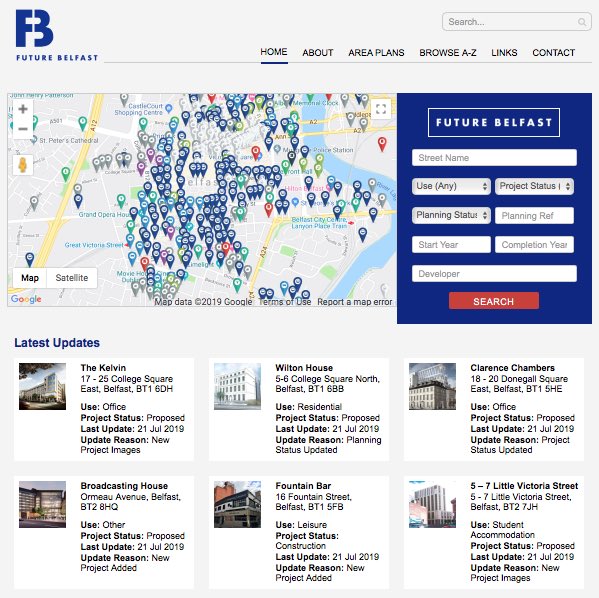Click the Latest Updates heading
The height and width of the screenshot is (598, 599).
point(57,343)
